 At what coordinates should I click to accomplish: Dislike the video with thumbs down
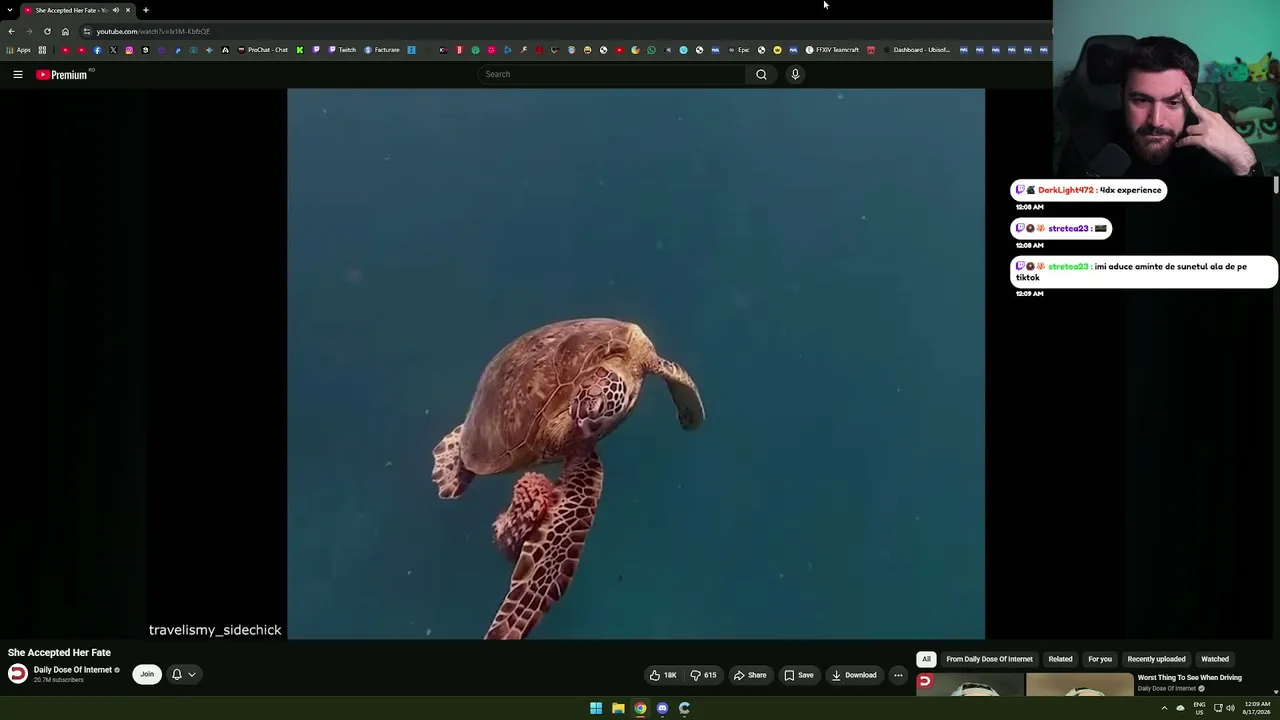coord(703,675)
